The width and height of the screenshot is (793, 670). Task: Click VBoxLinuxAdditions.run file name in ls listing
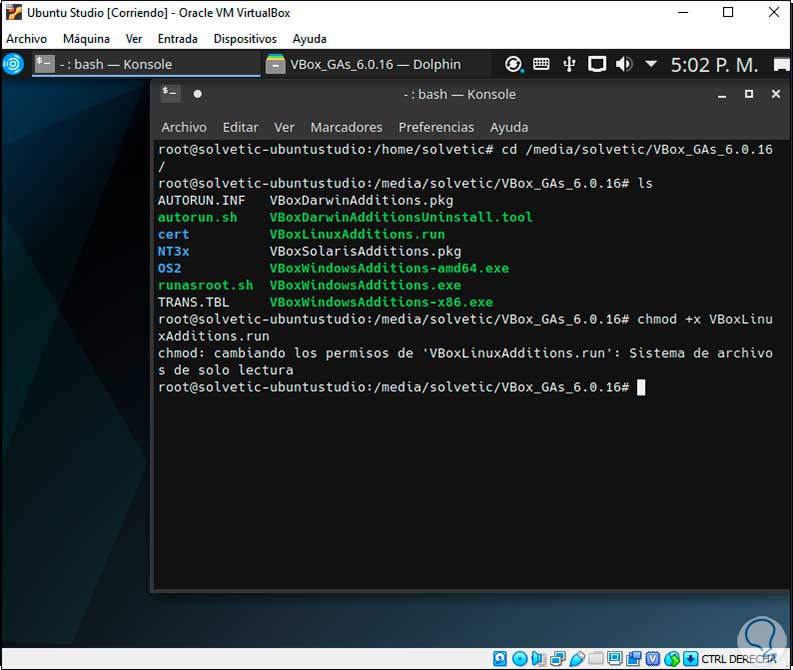tap(357, 235)
